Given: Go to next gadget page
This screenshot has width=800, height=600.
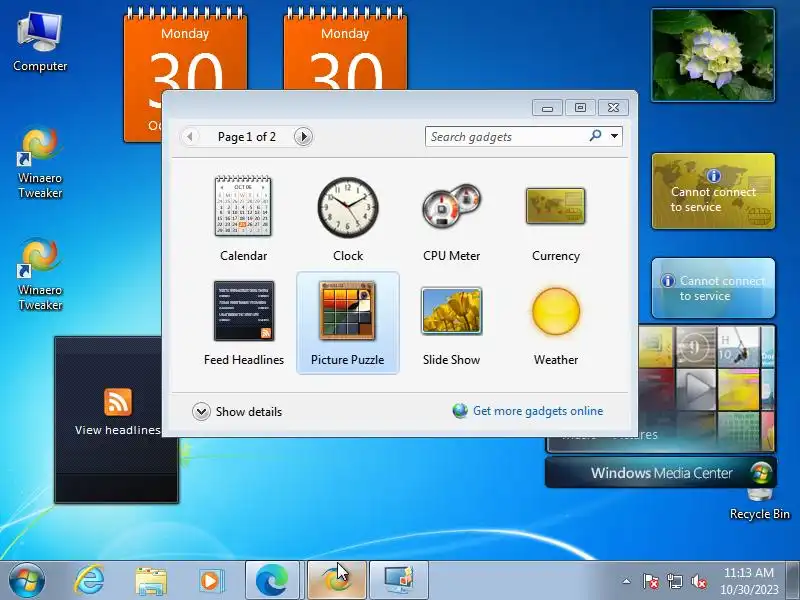Looking at the screenshot, I should [x=303, y=137].
